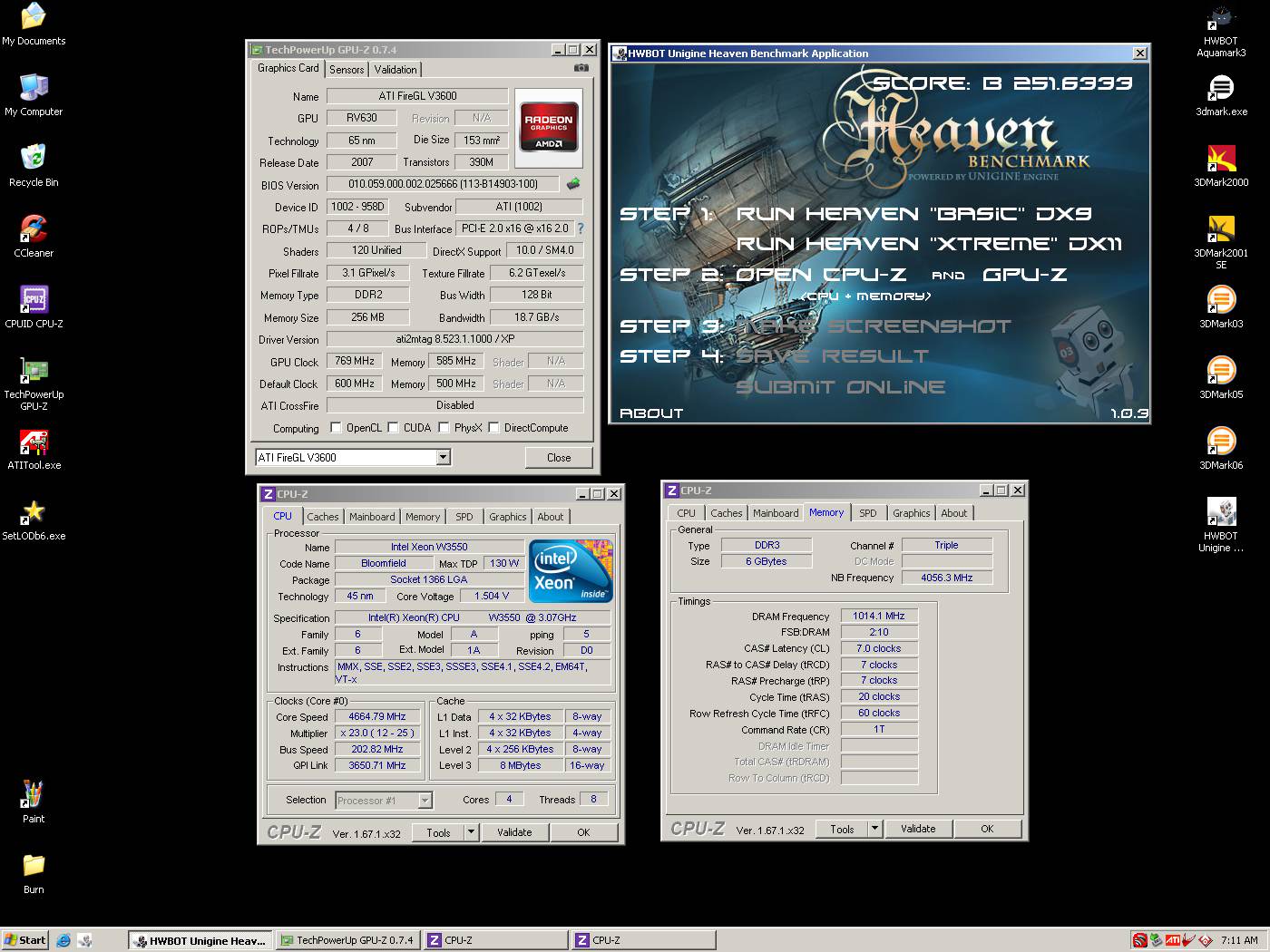1270x952 pixels.
Task: Click GPU-Z link in Heaven step 2
Action: point(1025,274)
